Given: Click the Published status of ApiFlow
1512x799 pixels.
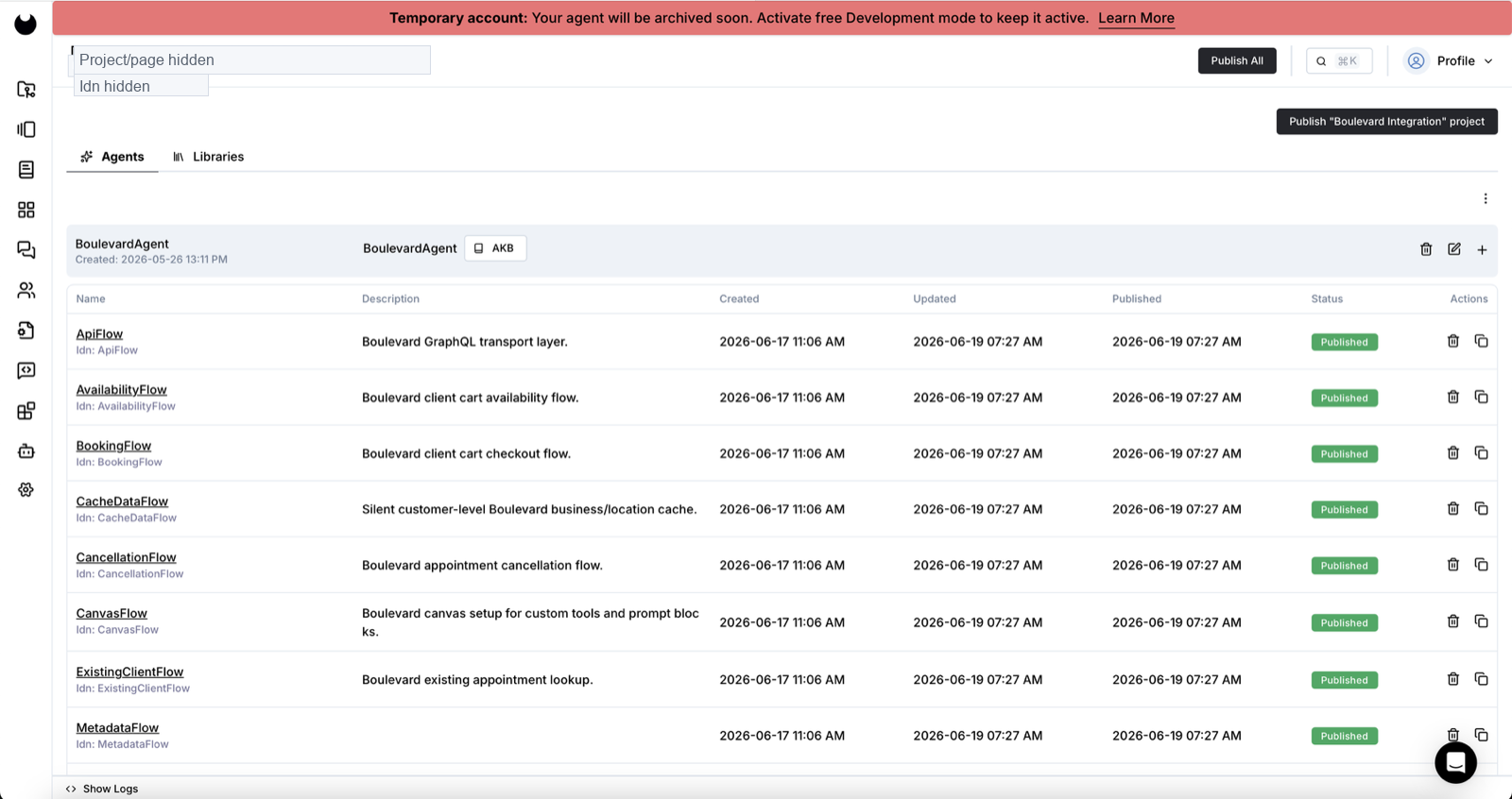Looking at the screenshot, I should tap(1344, 342).
